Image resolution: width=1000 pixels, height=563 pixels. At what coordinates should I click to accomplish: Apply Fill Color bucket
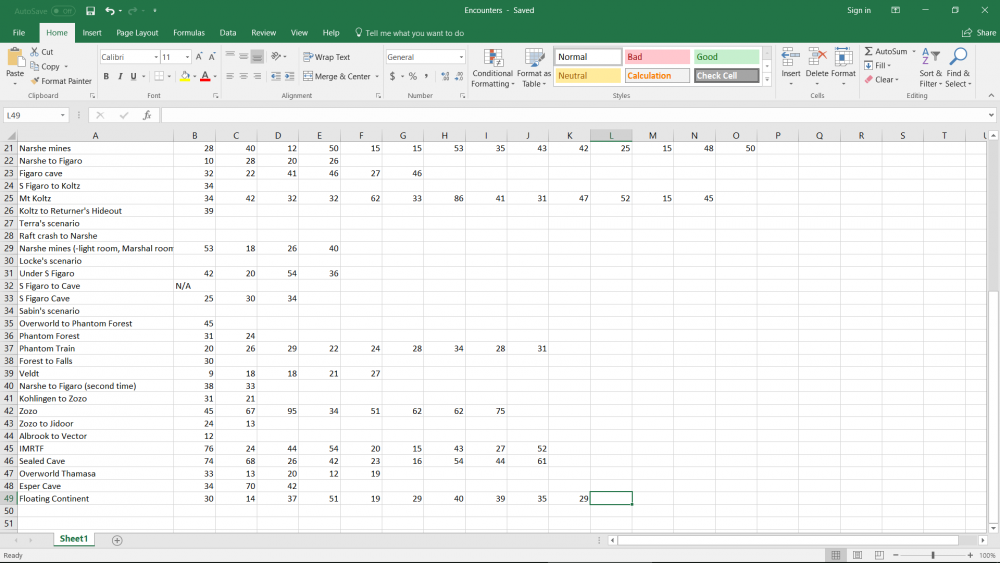coord(185,76)
